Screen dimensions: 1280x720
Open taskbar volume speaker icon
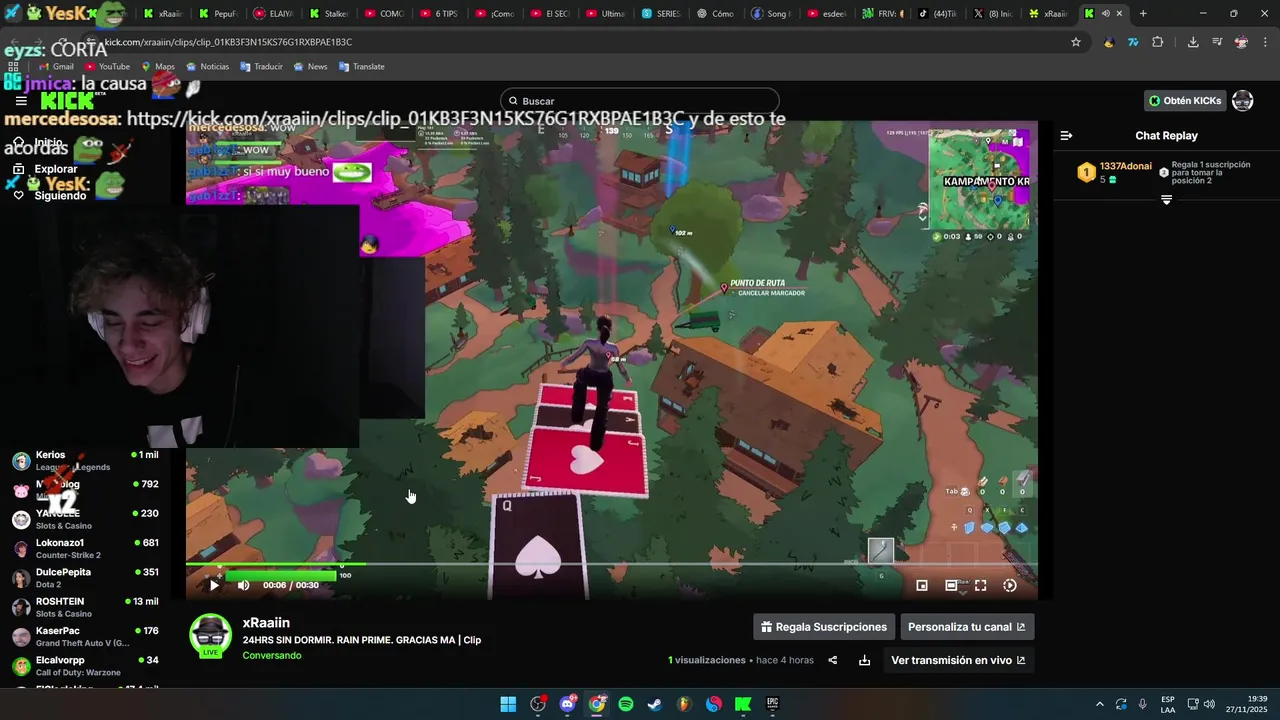pyautogui.click(x=1209, y=704)
